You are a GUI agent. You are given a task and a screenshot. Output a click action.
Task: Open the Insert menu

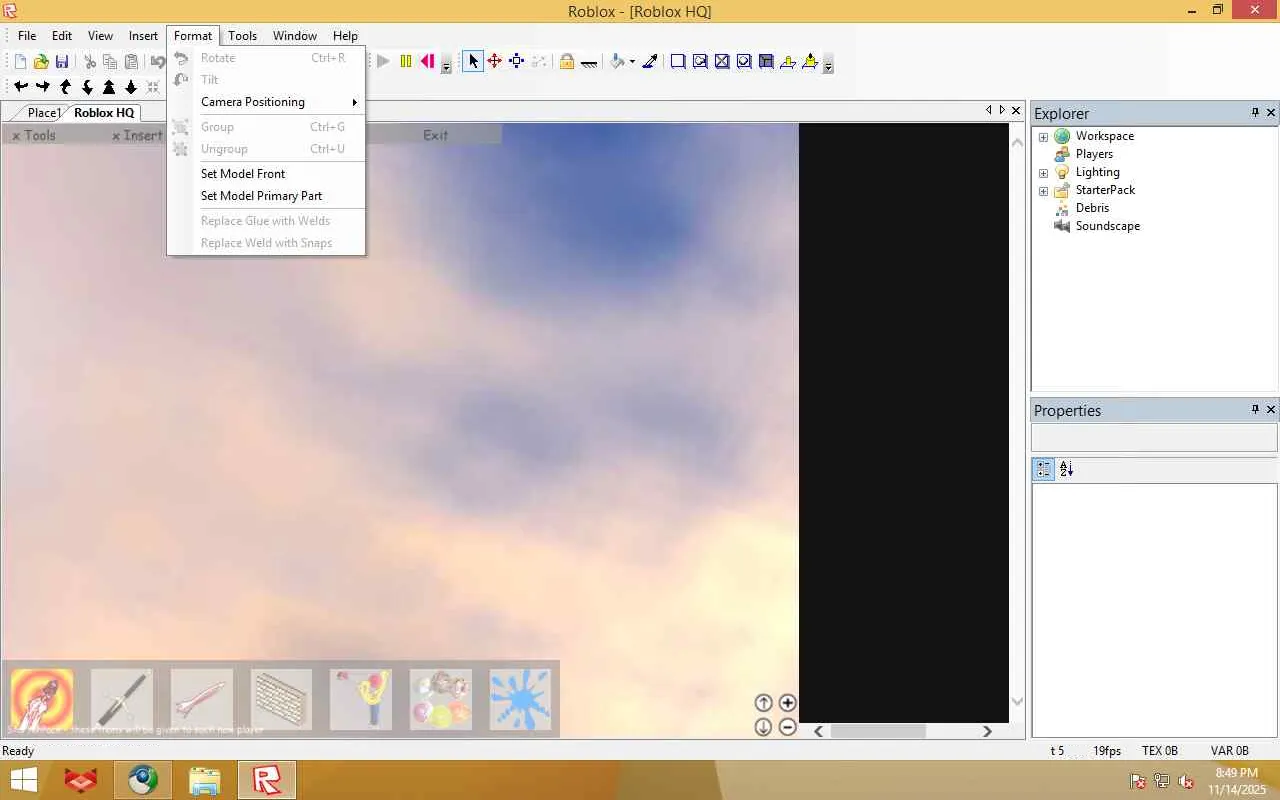(143, 36)
